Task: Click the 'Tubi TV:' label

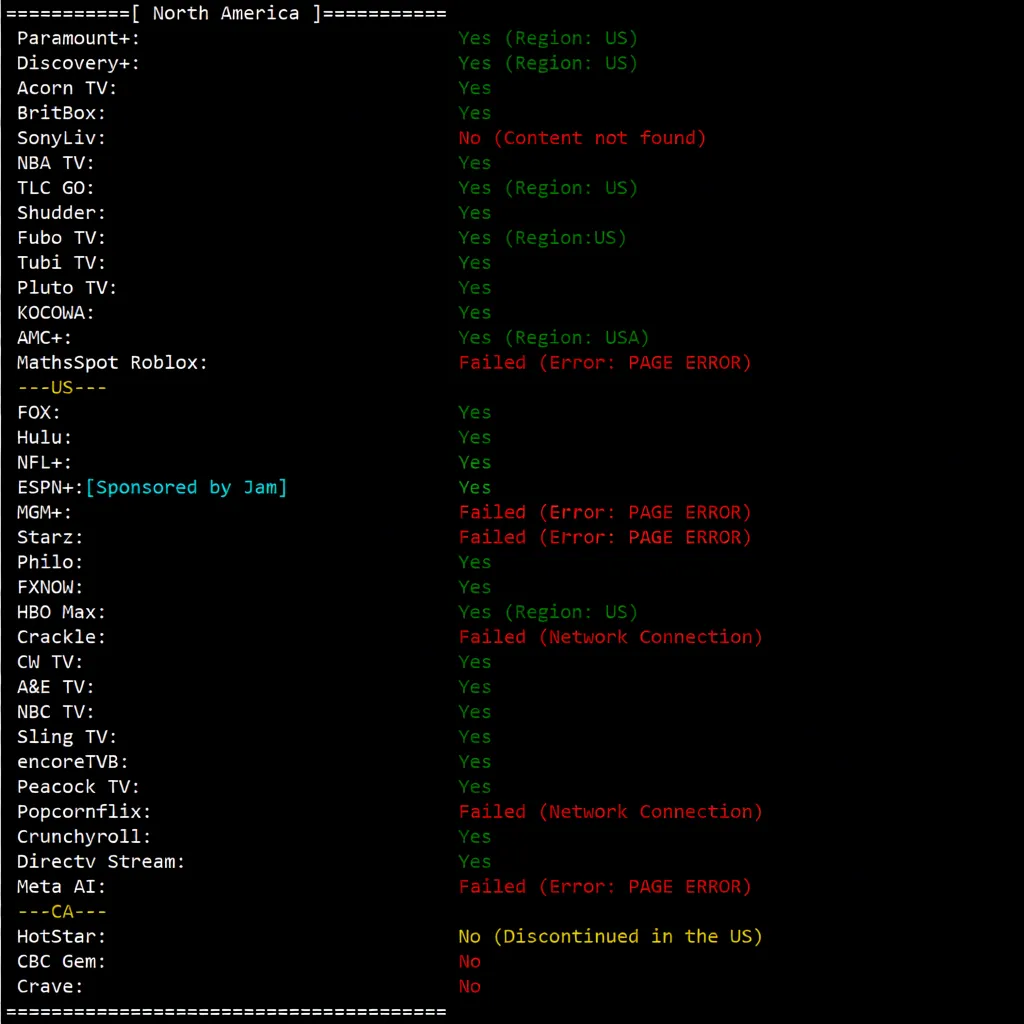Action: pos(61,263)
